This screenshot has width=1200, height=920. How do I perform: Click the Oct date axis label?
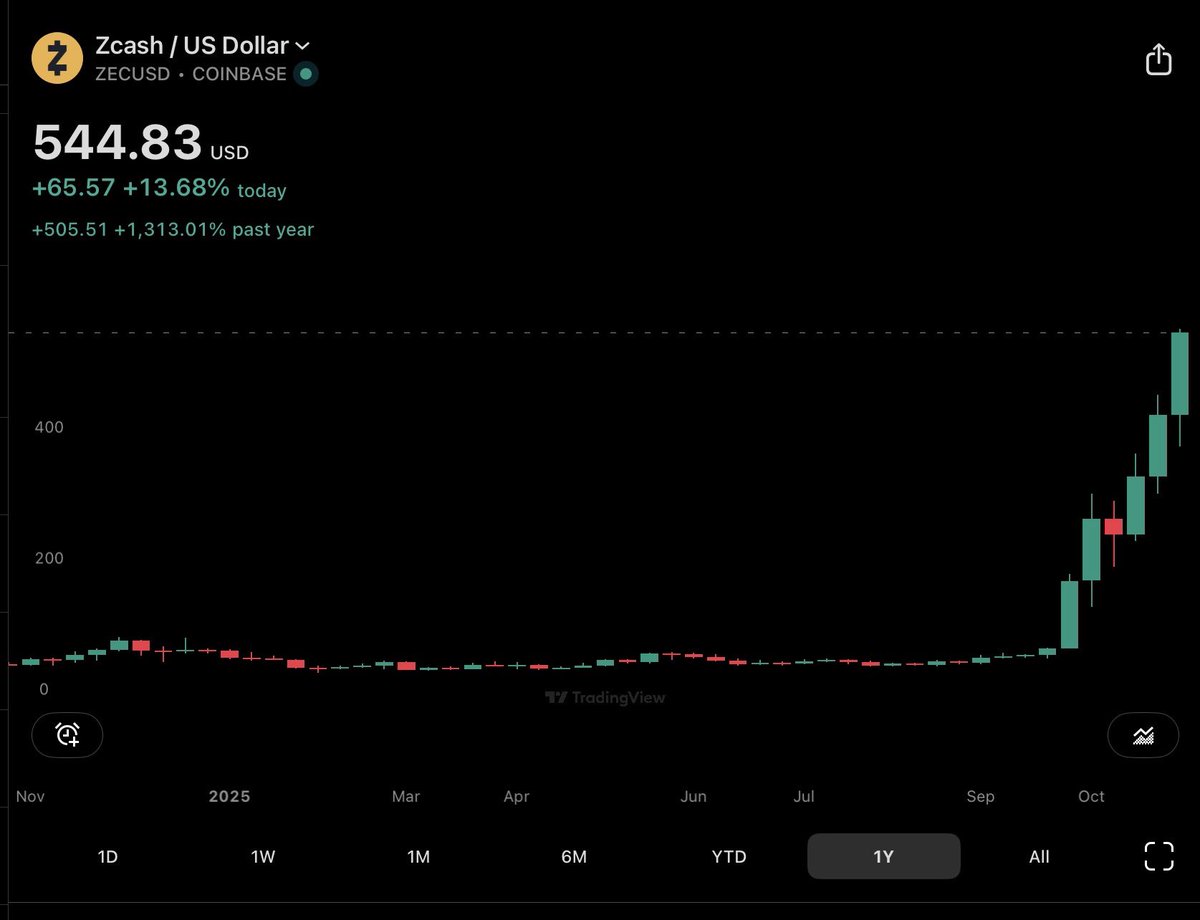1091,797
